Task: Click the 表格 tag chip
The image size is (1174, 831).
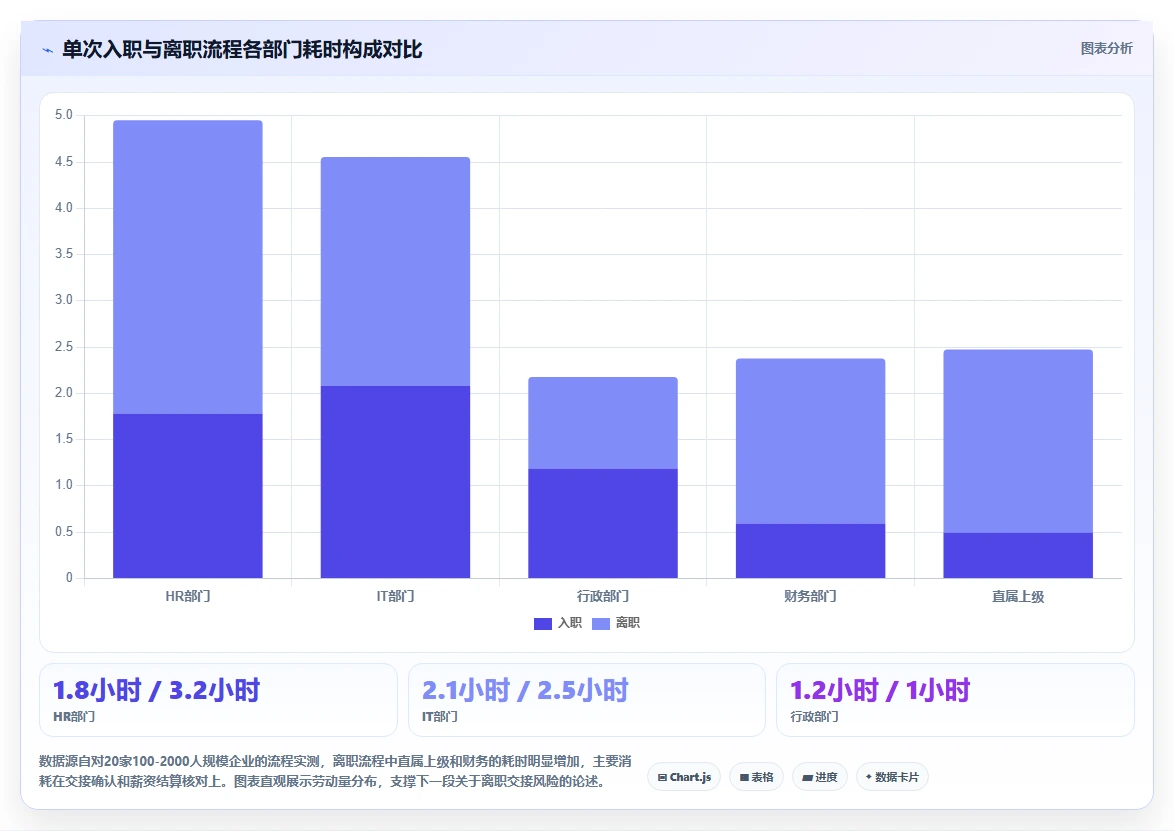Action: (x=756, y=777)
